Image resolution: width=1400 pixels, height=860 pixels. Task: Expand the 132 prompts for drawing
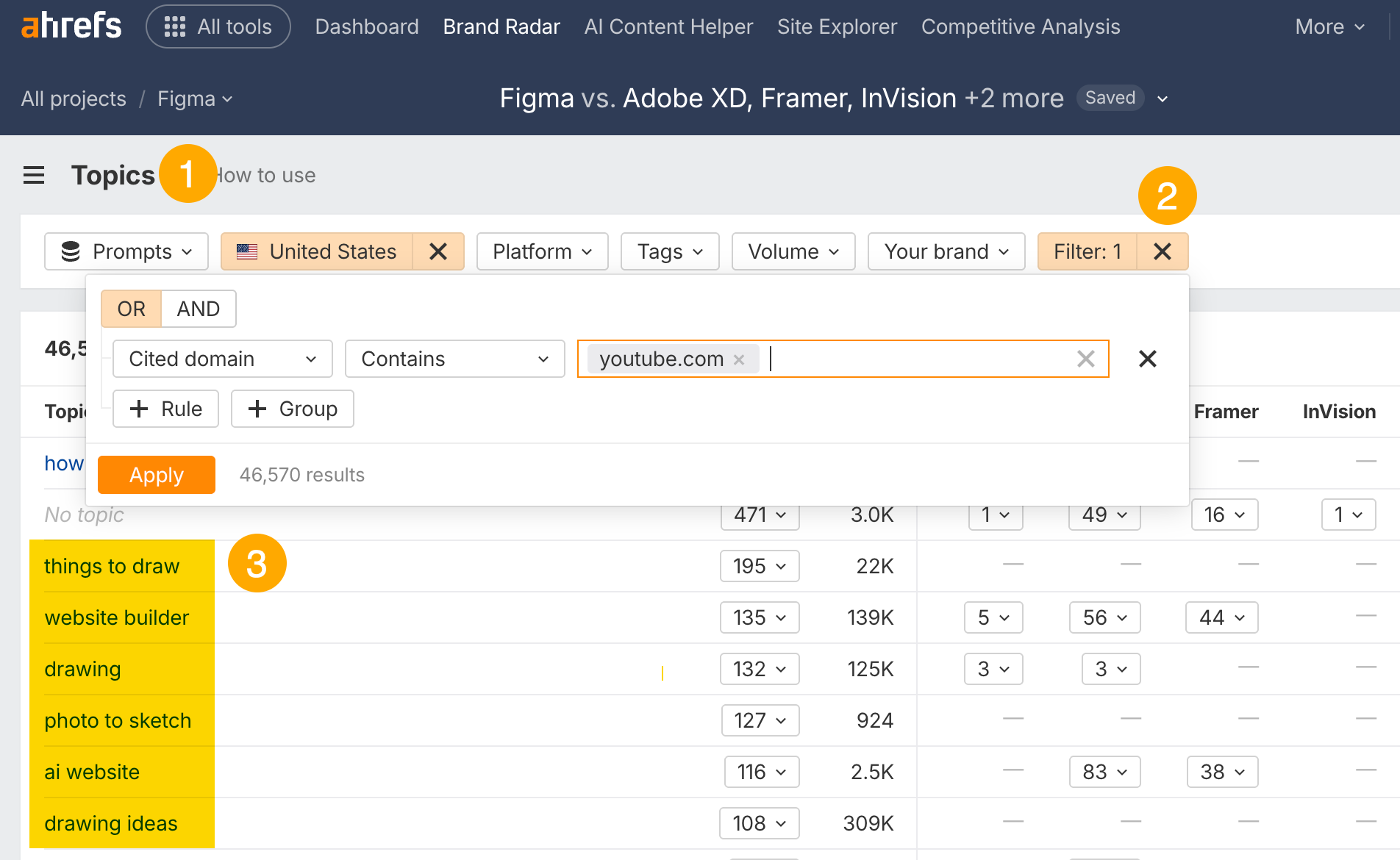coord(760,669)
